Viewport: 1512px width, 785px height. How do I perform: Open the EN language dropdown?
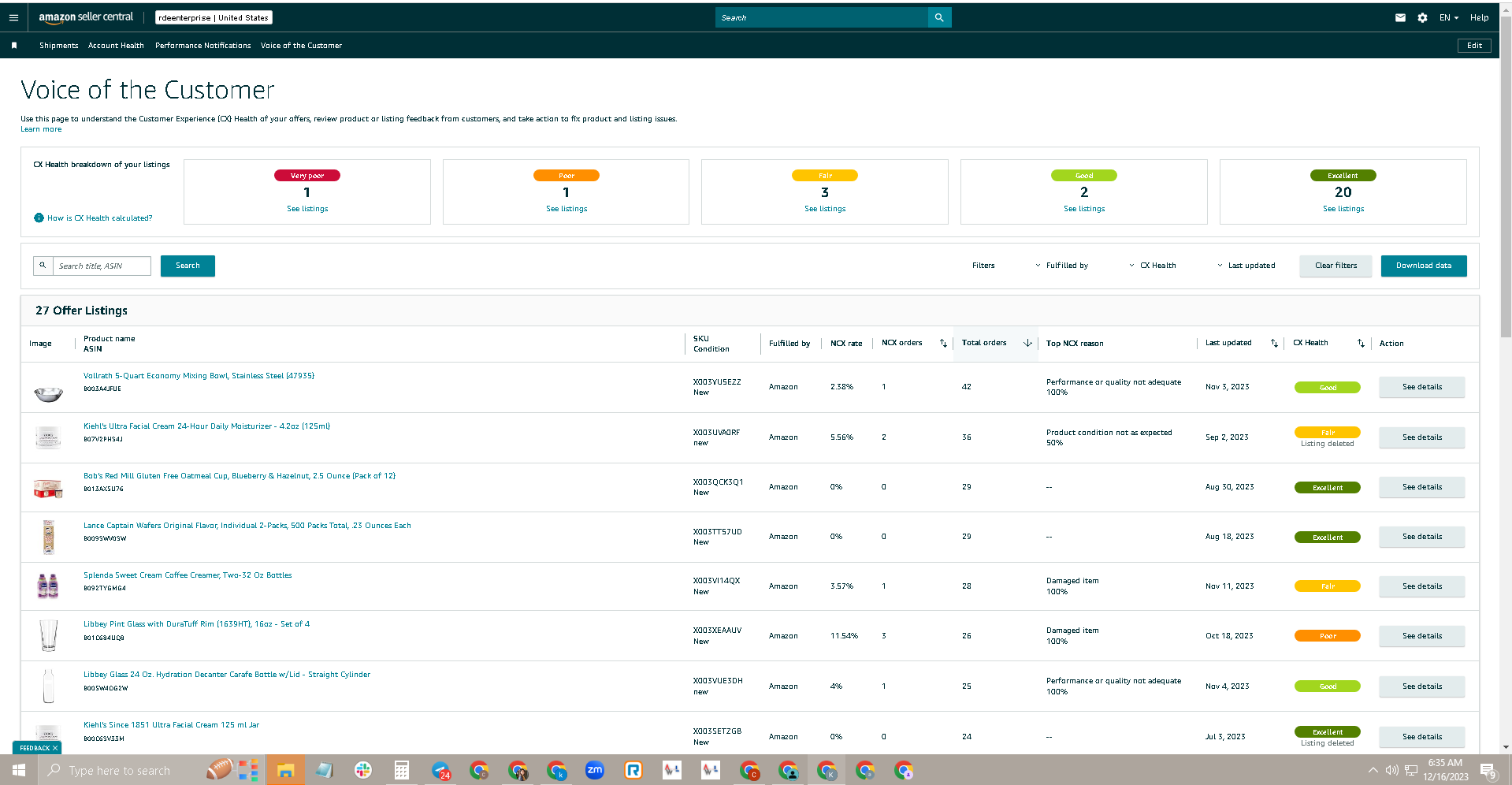pyautogui.click(x=1449, y=17)
